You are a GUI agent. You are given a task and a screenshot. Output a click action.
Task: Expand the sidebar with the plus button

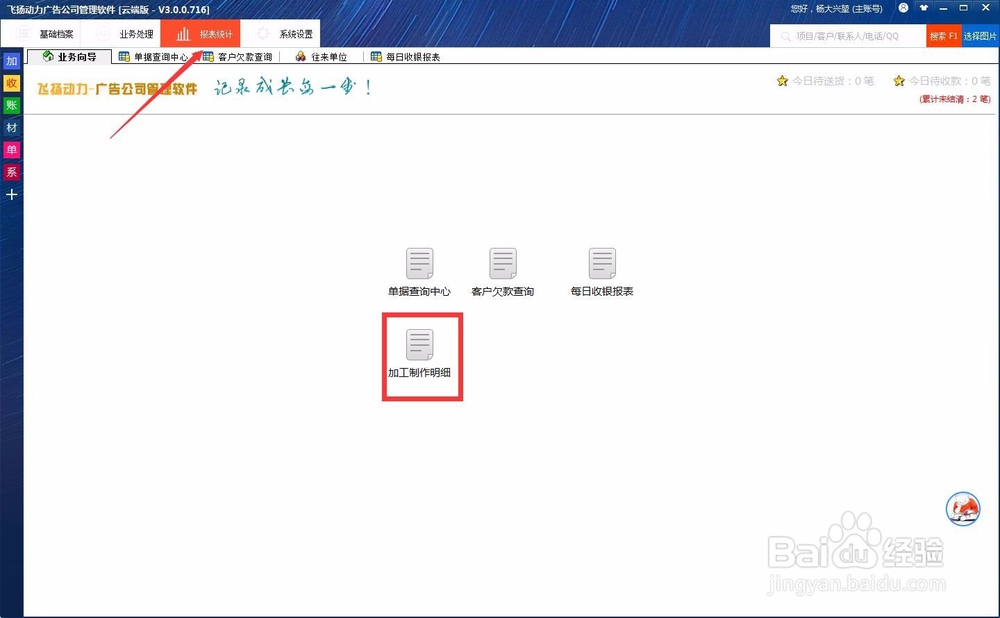[11, 194]
